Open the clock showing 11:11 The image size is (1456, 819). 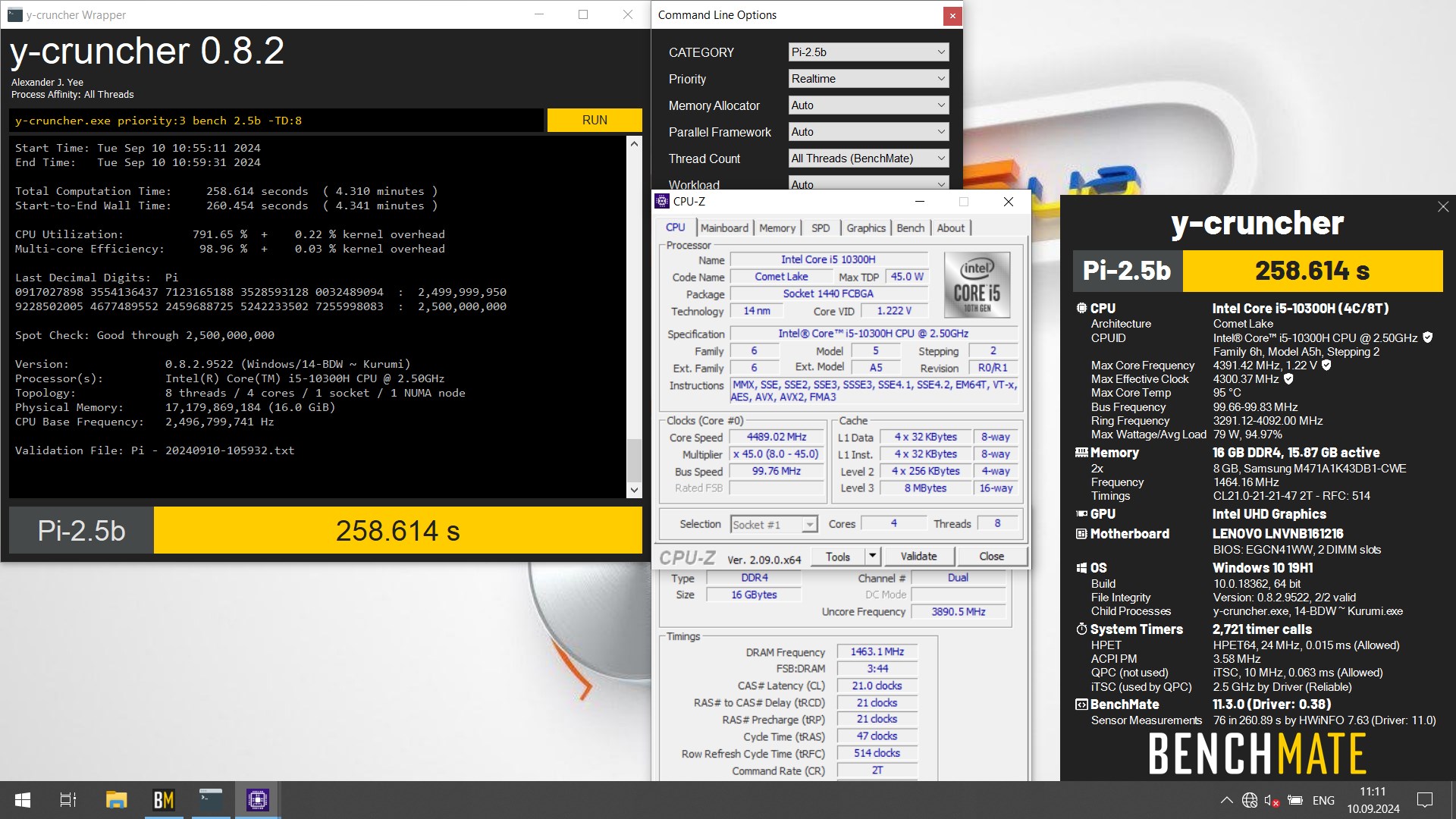(x=1373, y=800)
